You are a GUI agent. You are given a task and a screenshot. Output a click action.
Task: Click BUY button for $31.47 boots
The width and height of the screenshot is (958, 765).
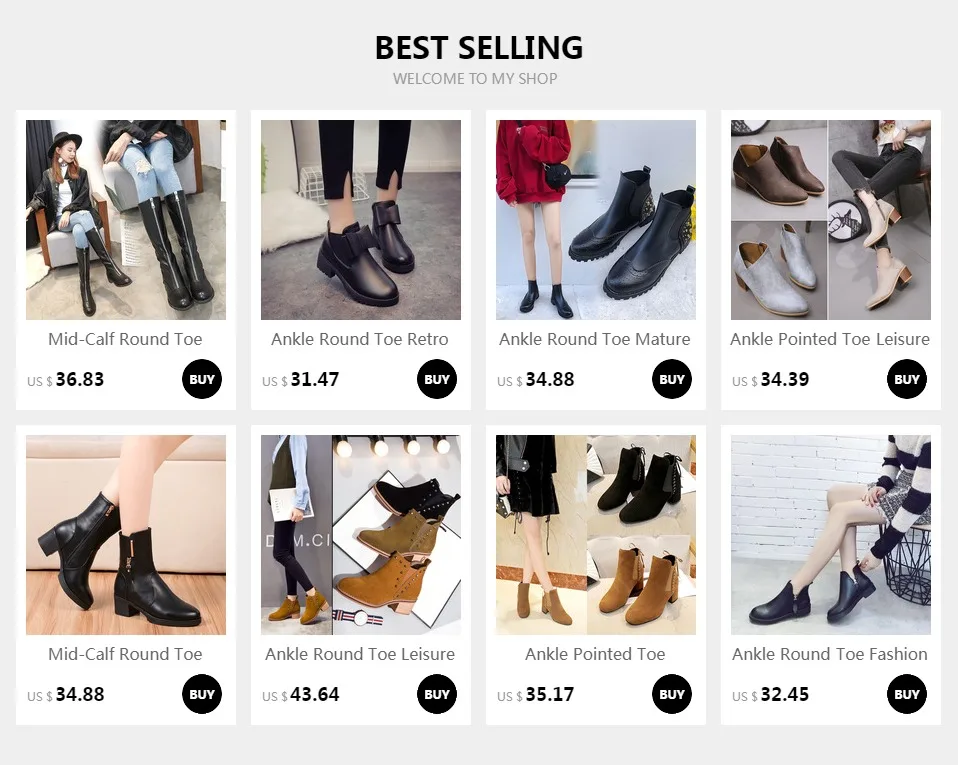(437, 379)
